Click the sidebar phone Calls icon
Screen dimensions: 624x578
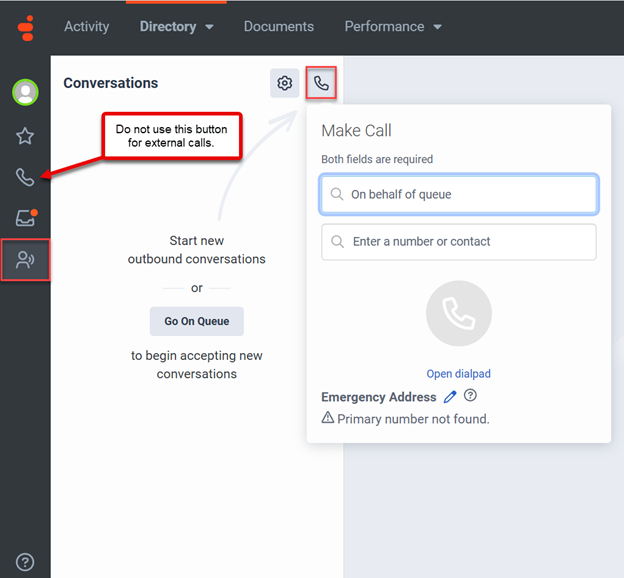coord(25,178)
